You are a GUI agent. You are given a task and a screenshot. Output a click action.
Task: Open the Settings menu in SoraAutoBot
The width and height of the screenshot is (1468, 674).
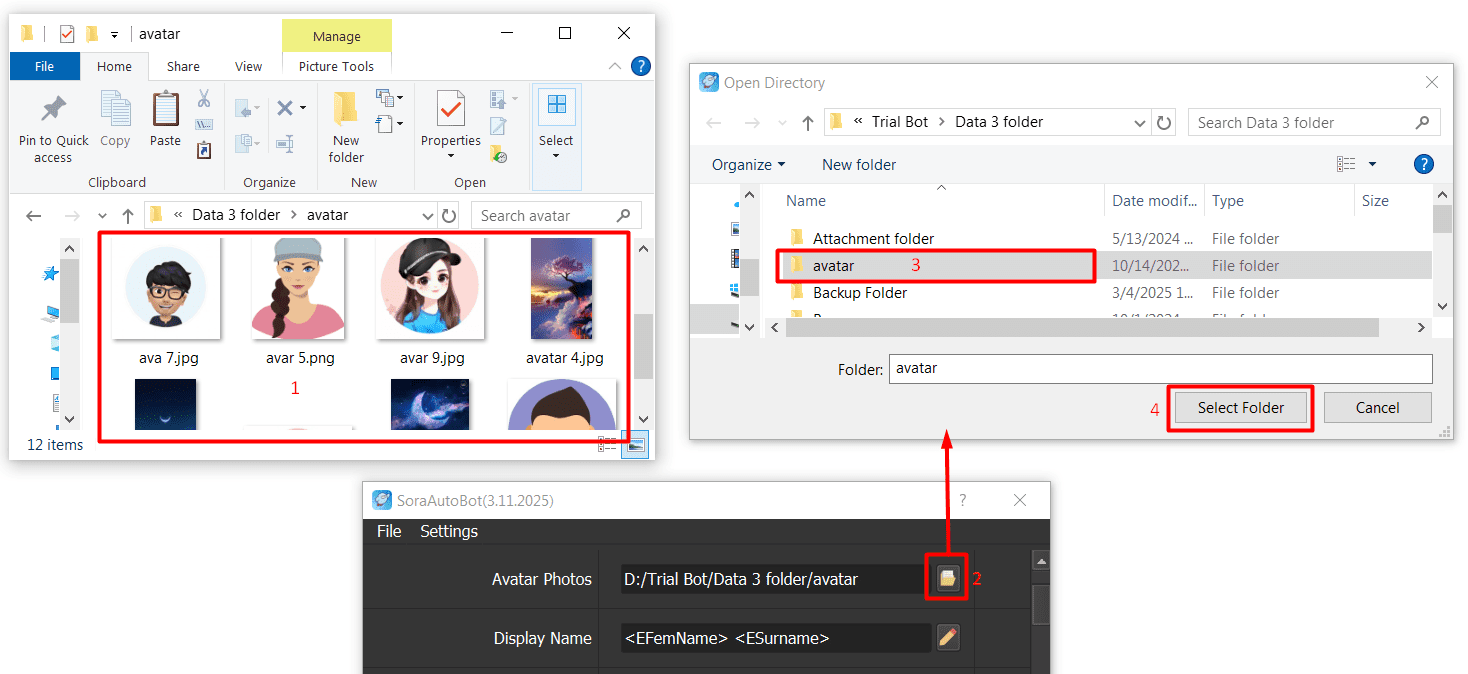pos(448,531)
